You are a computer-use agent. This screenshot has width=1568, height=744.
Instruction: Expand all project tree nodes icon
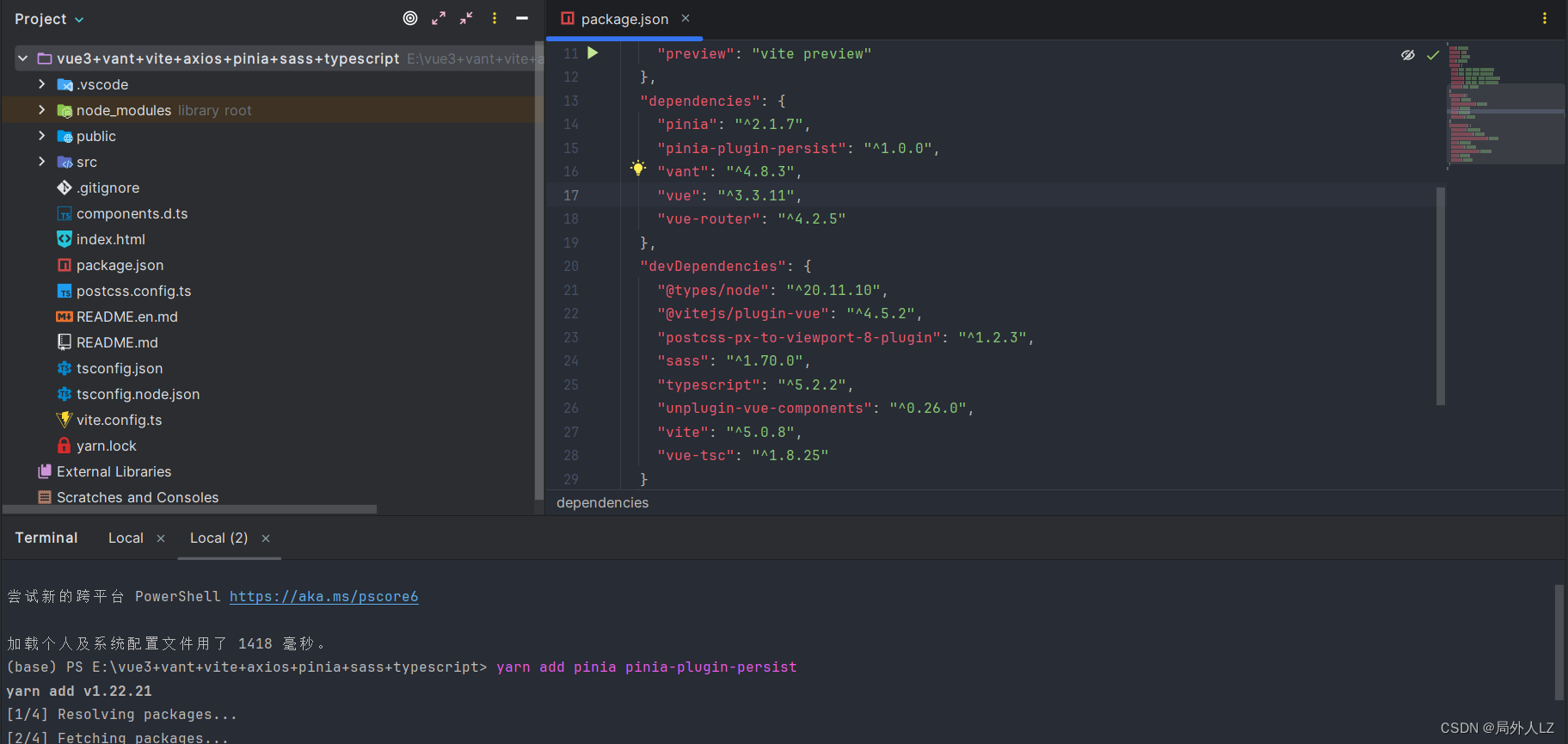tap(439, 18)
